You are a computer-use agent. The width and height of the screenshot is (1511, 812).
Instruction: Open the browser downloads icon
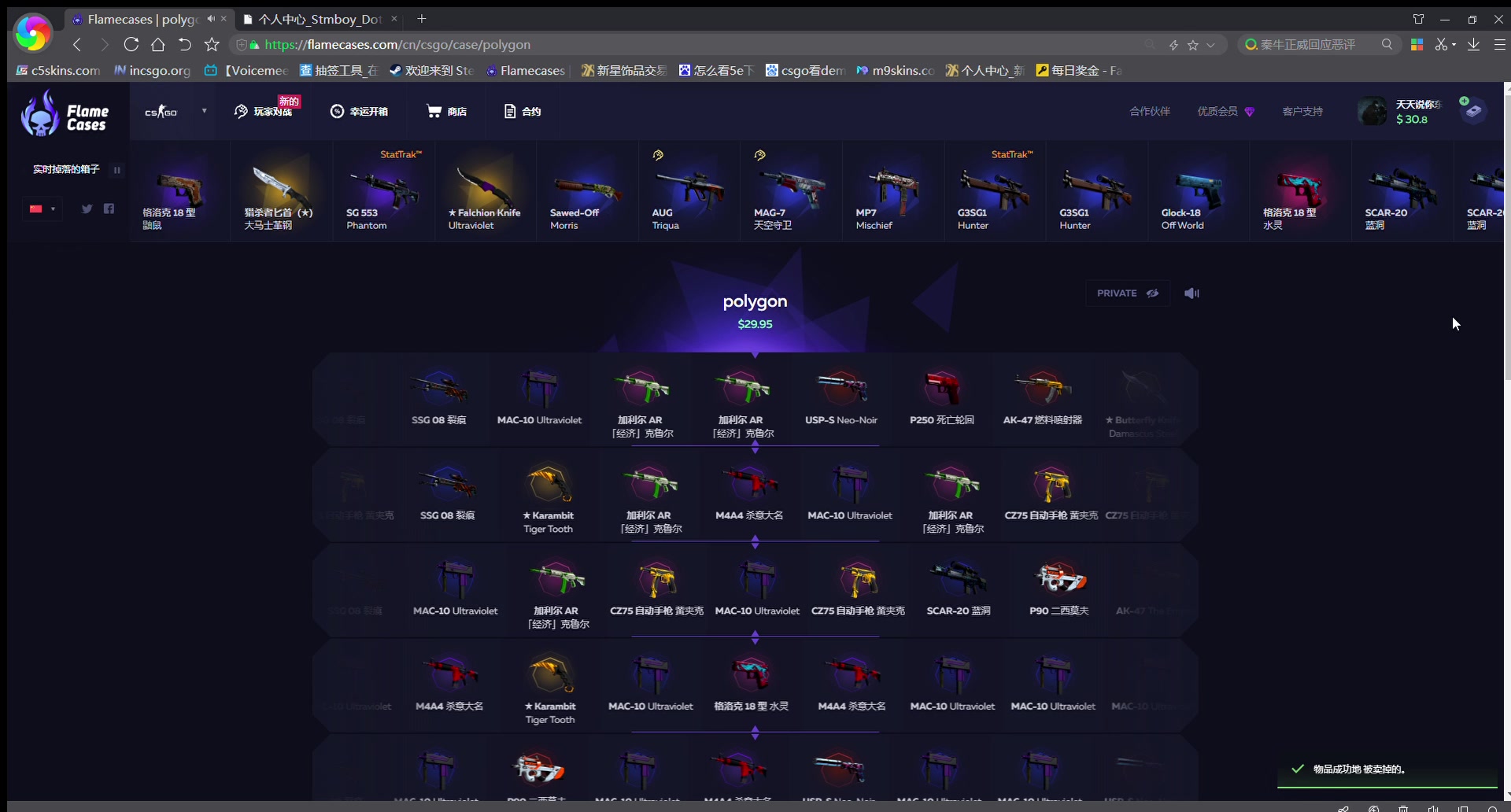tap(1474, 45)
